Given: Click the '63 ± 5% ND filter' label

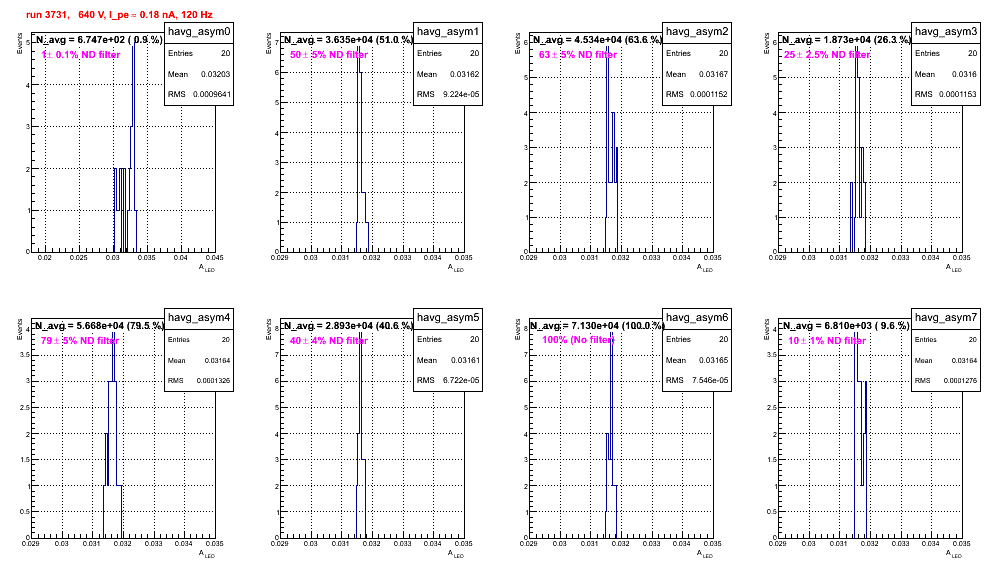Looking at the screenshot, I should click(578, 55).
